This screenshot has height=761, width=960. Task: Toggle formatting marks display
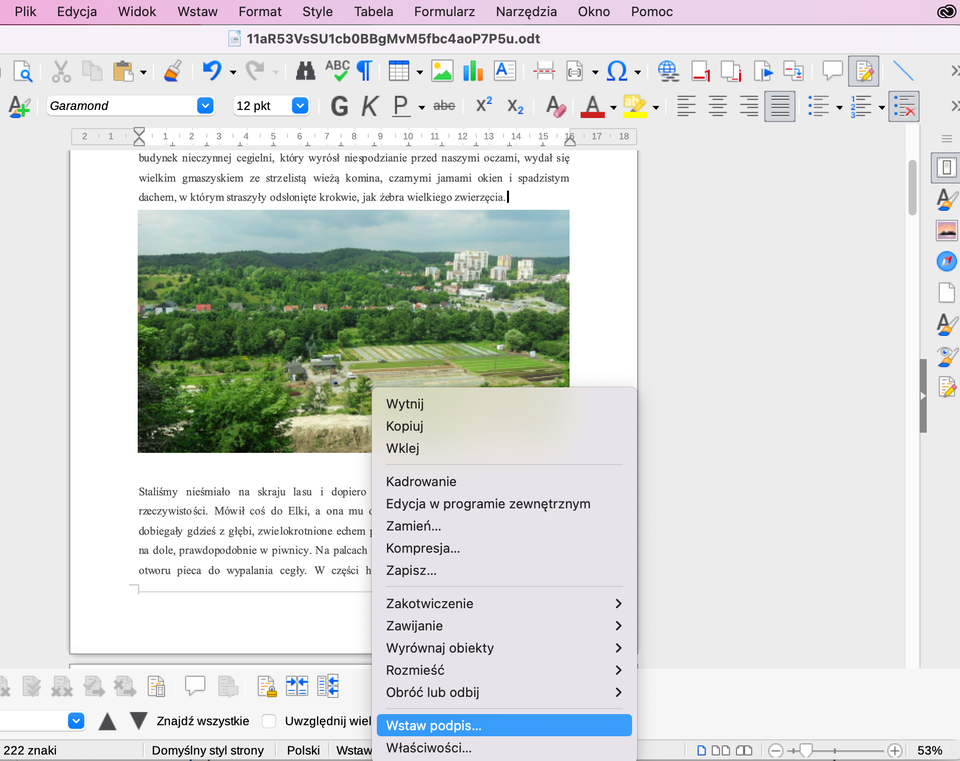pyautogui.click(x=363, y=70)
